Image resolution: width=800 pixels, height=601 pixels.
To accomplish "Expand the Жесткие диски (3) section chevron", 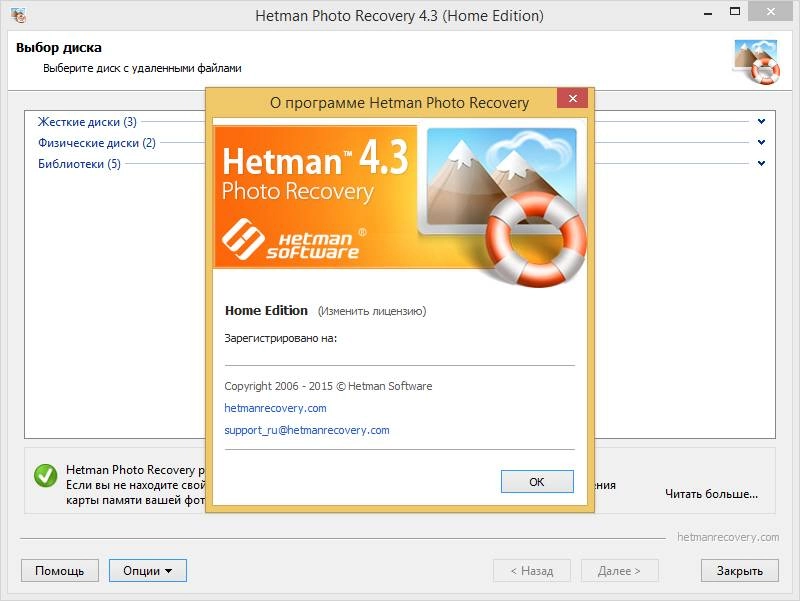I will pos(761,121).
